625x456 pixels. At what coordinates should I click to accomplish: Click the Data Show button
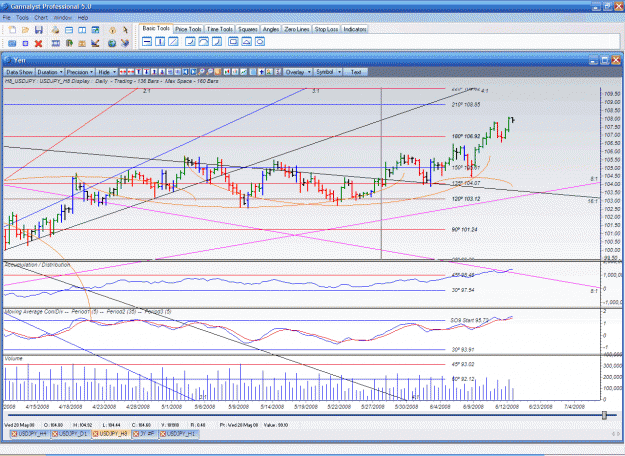[19, 72]
